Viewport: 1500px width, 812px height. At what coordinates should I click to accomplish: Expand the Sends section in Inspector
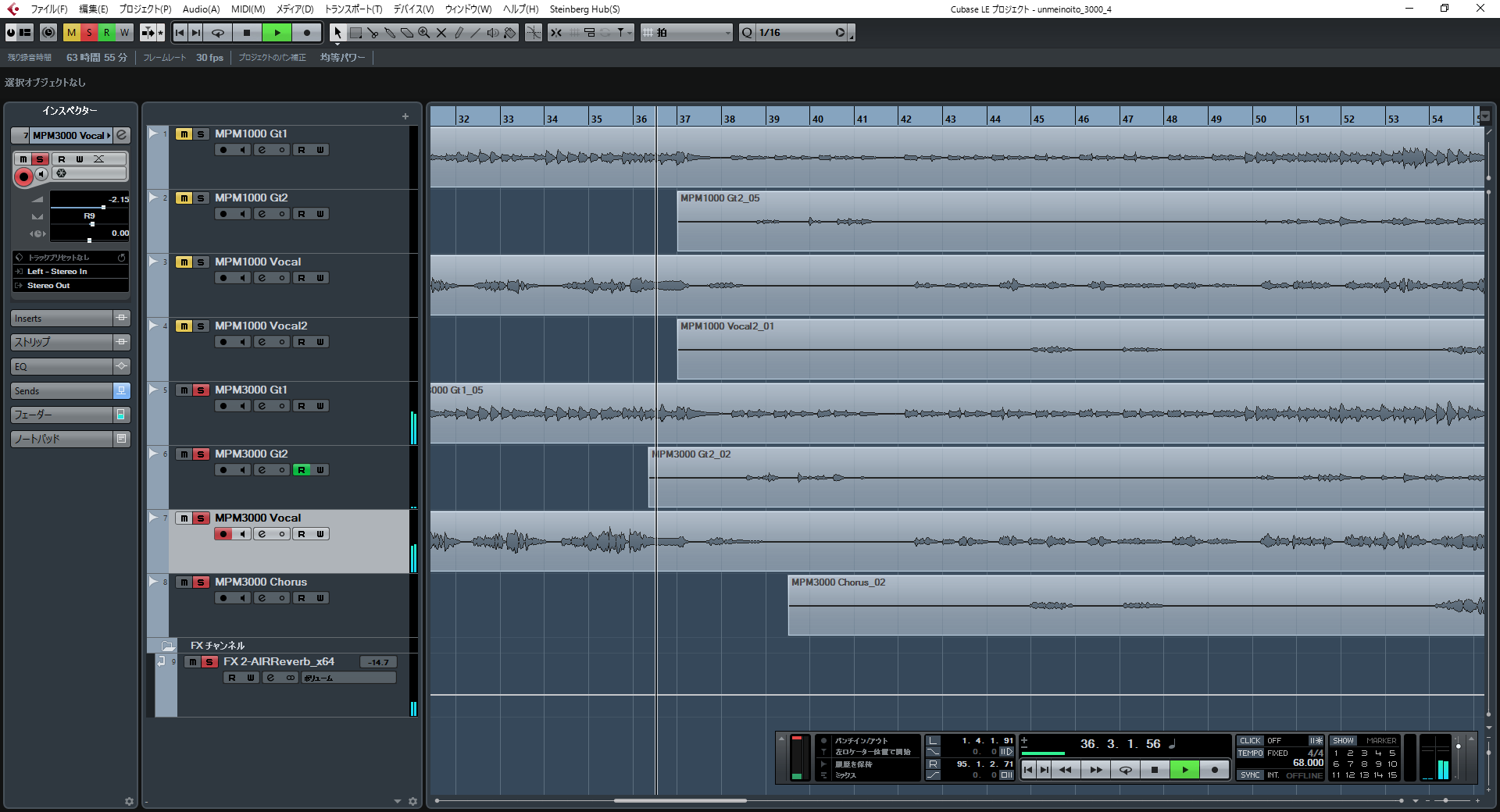[x=62, y=391]
